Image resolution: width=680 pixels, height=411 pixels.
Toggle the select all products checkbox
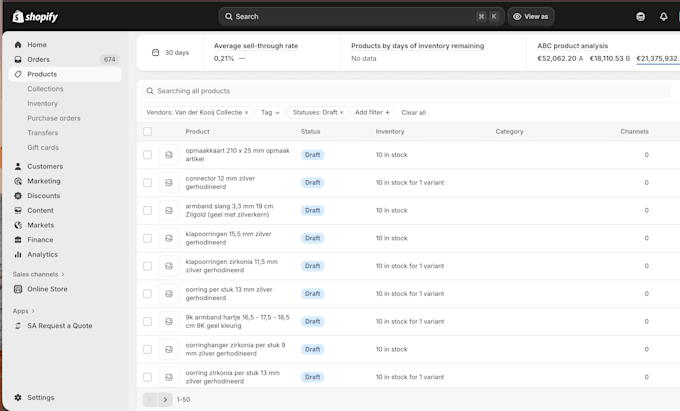point(147,131)
